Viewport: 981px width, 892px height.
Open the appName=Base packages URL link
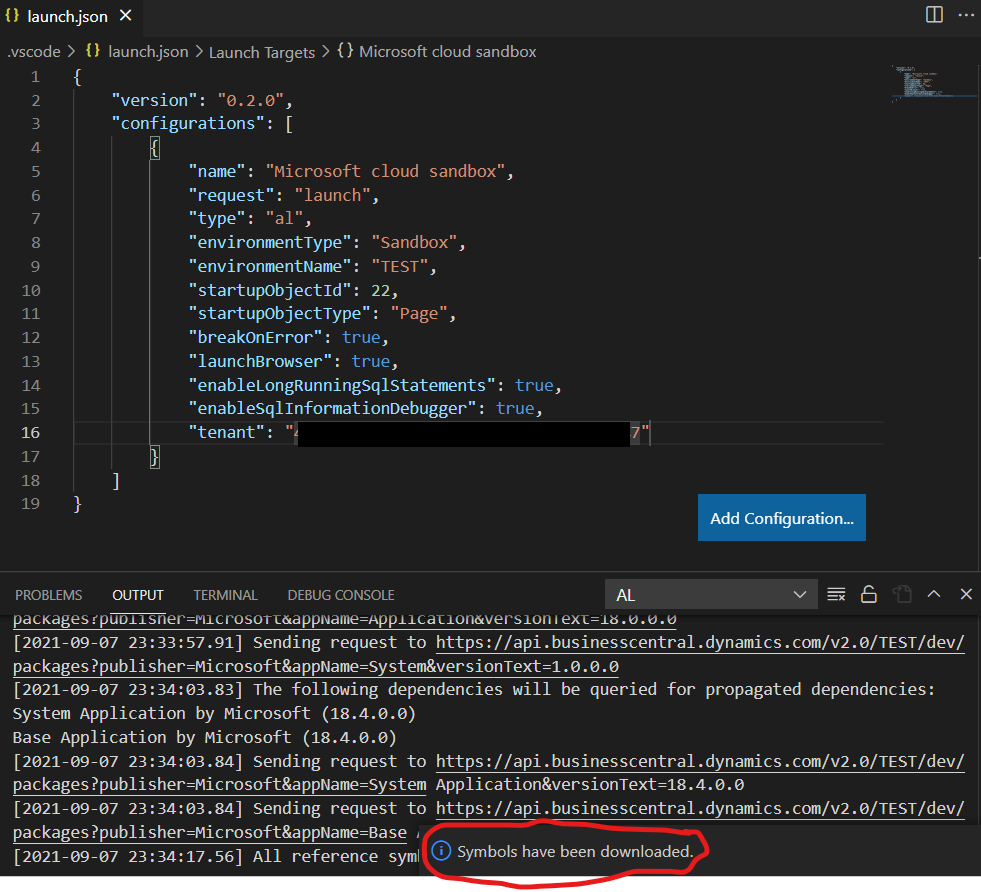click(210, 833)
